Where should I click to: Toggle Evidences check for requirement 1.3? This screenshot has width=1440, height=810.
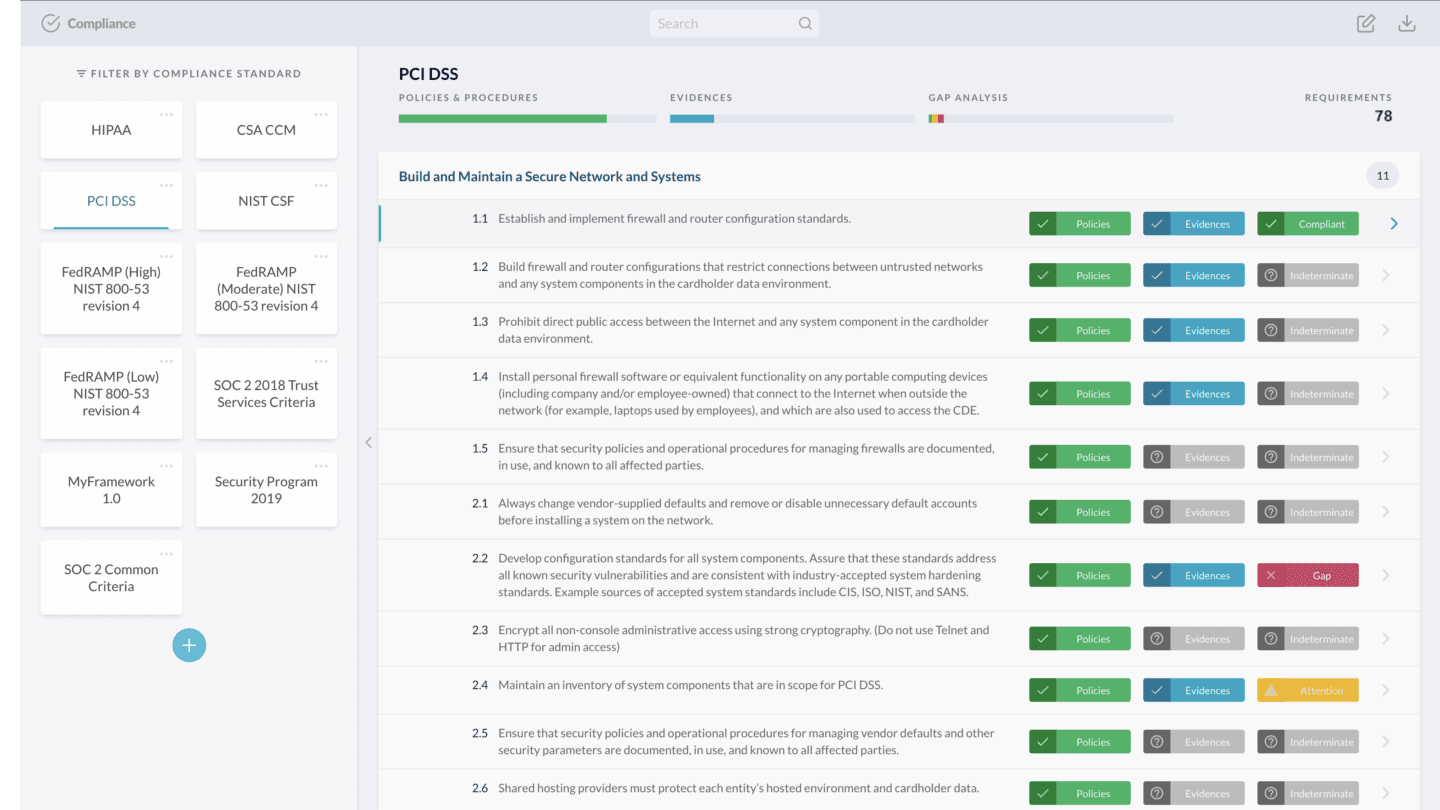1157,331
